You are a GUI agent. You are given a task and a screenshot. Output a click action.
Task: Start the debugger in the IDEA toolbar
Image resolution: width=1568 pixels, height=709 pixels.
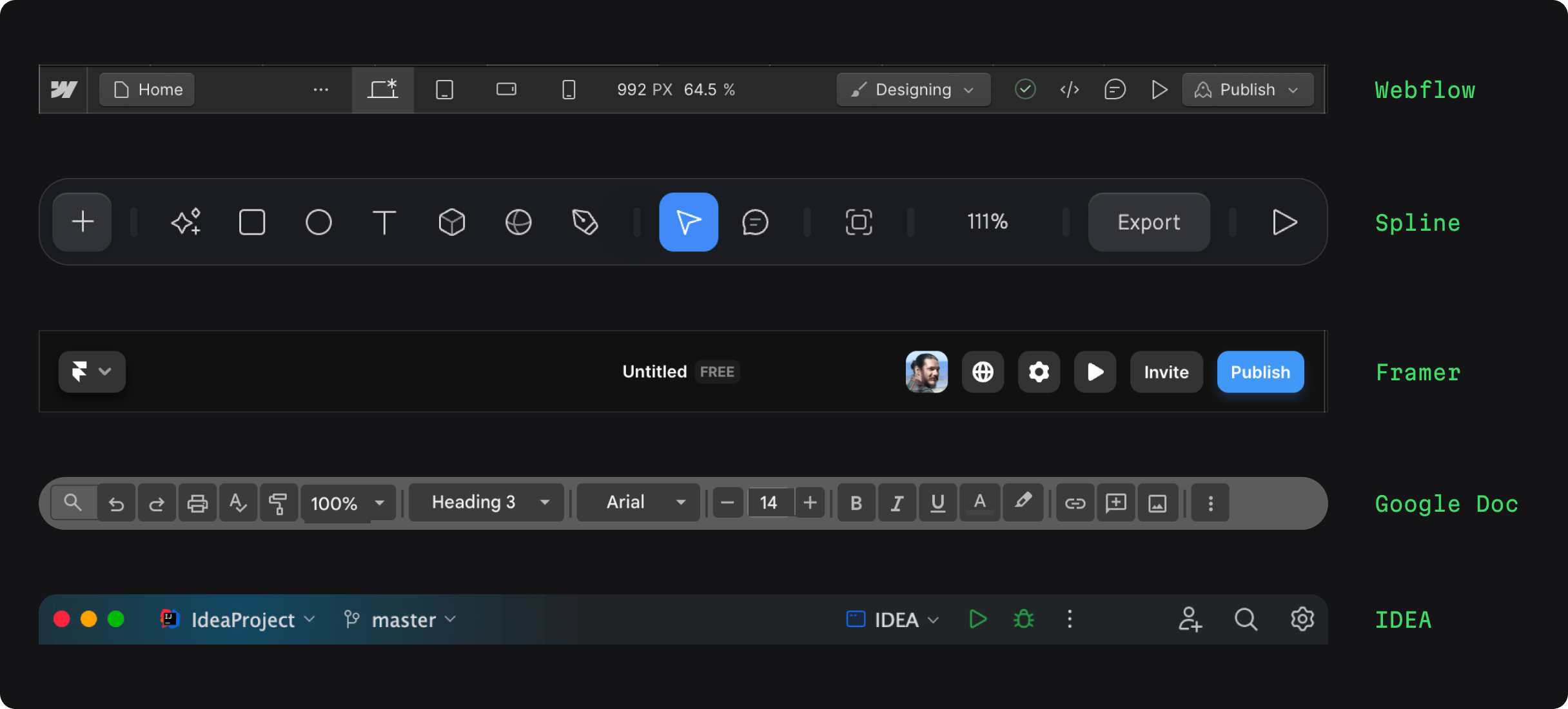[x=1024, y=619]
